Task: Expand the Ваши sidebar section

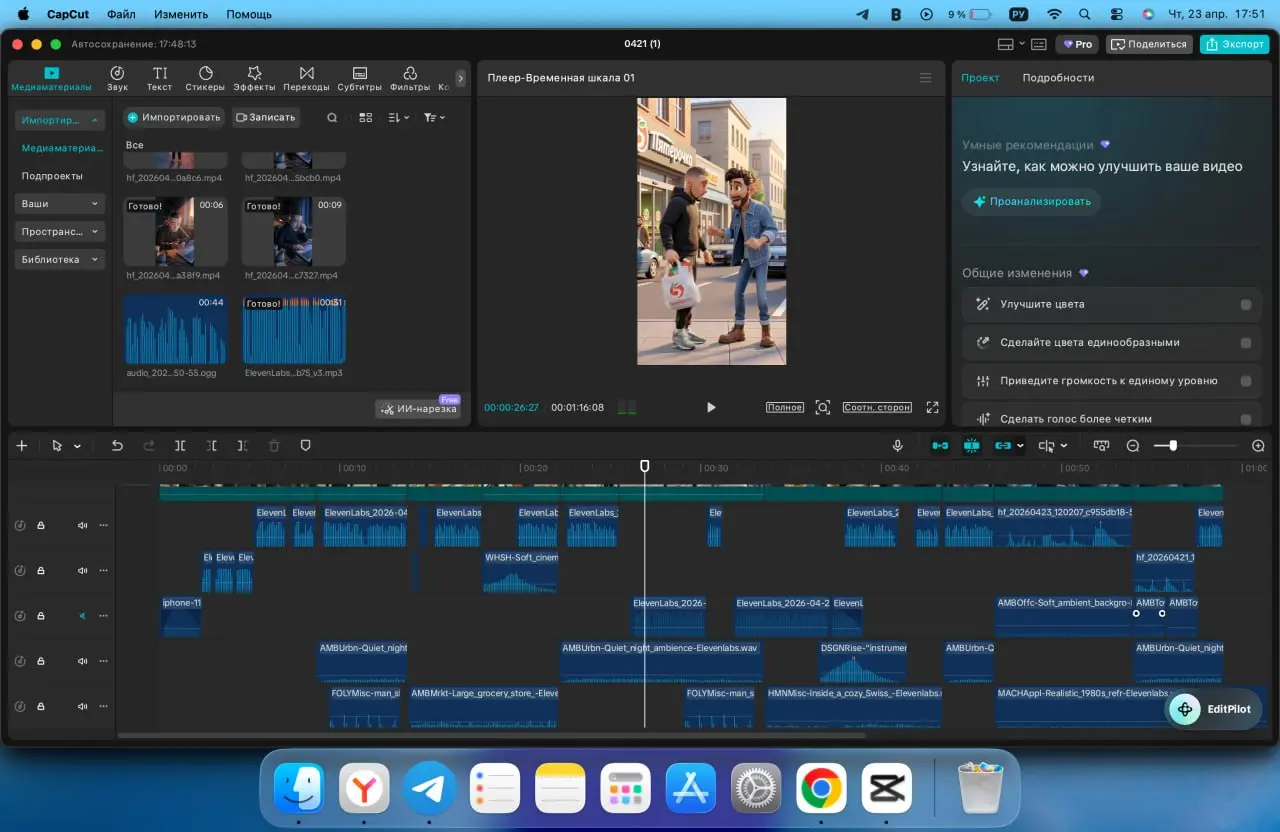Action: [x=60, y=204]
